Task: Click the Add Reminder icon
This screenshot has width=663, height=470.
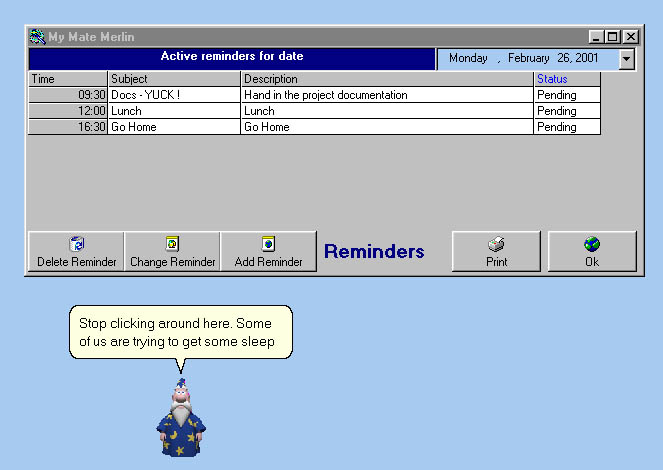Action: click(268, 244)
